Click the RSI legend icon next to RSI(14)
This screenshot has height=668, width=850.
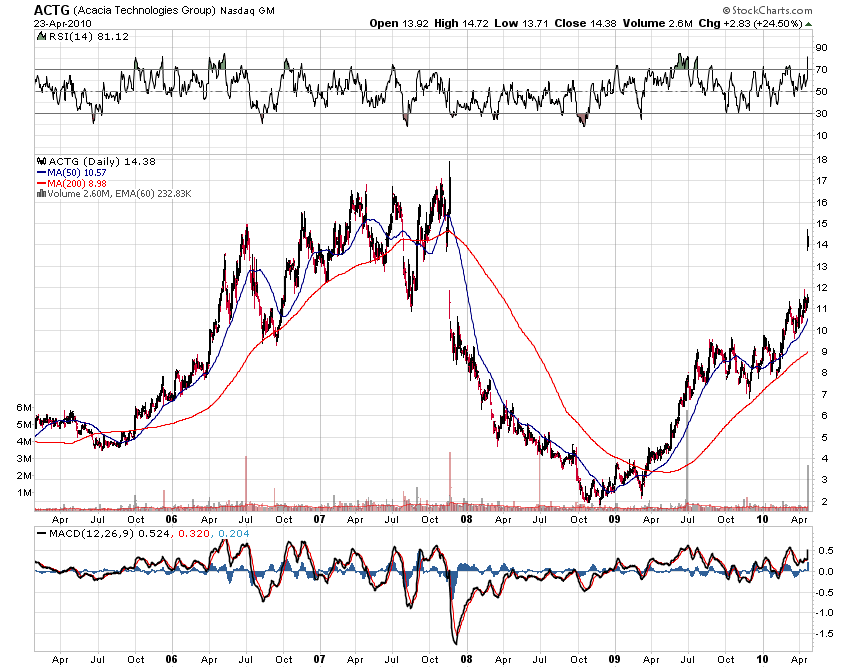pos(41,36)
